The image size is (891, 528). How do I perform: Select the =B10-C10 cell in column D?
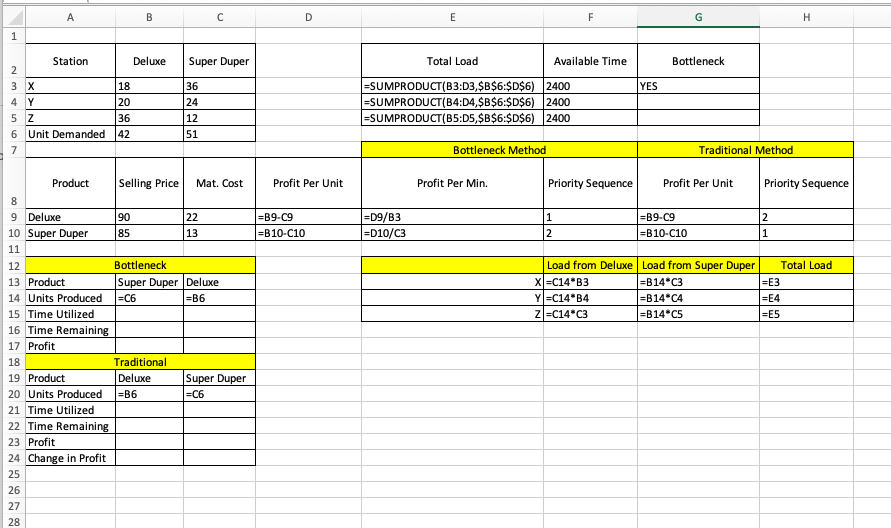click(x=309, y=232)
